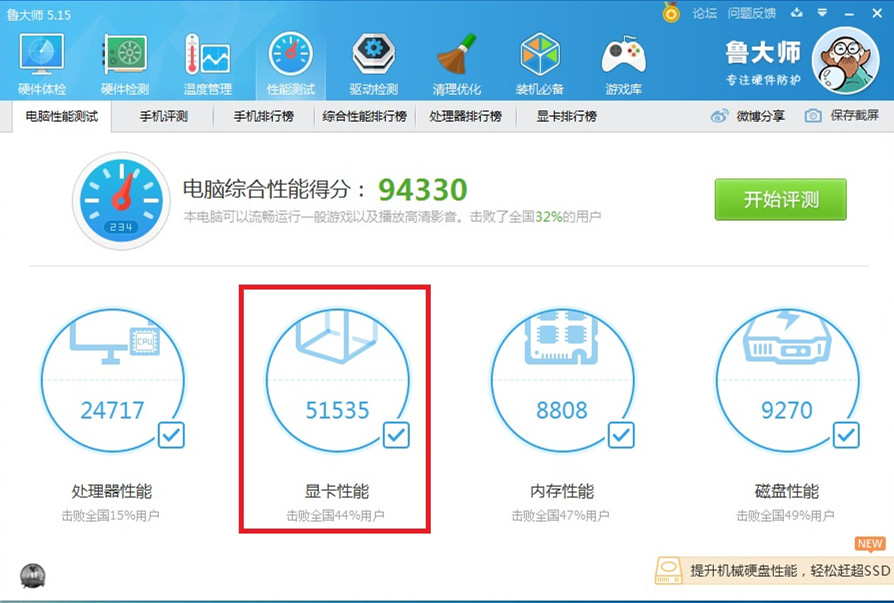Switch to 手机评测 tab

[164, 116]
